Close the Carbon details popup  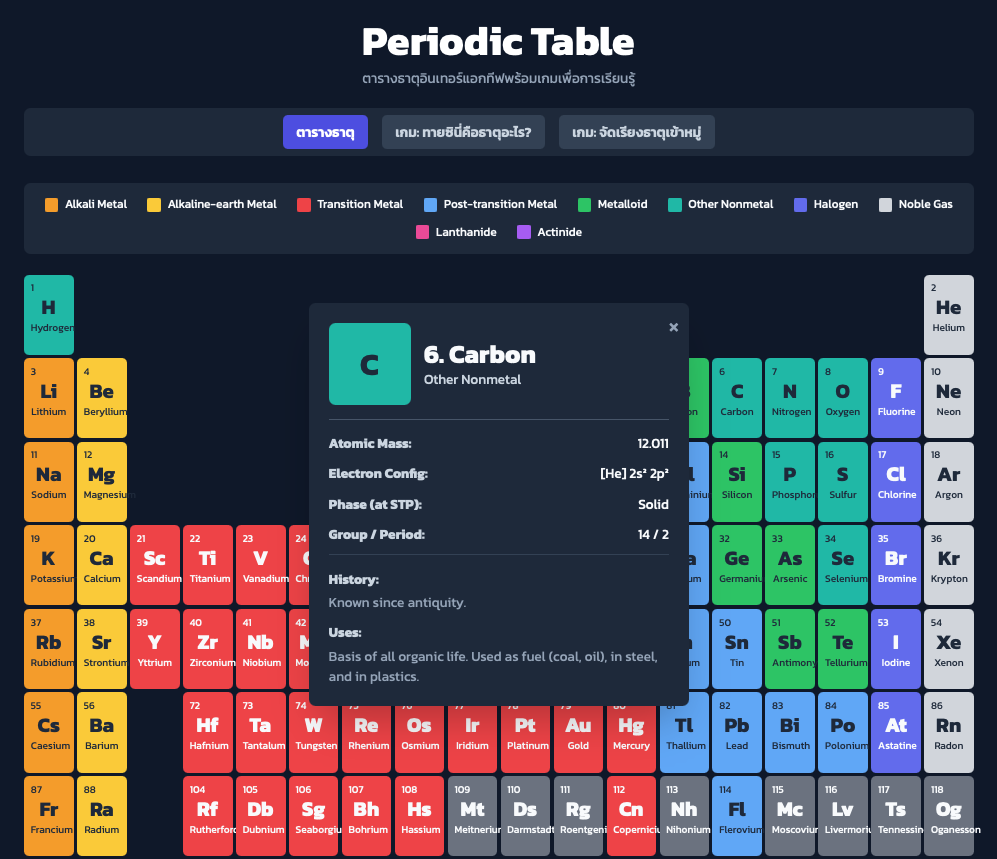pyautogui.click(x=673, y=327)
